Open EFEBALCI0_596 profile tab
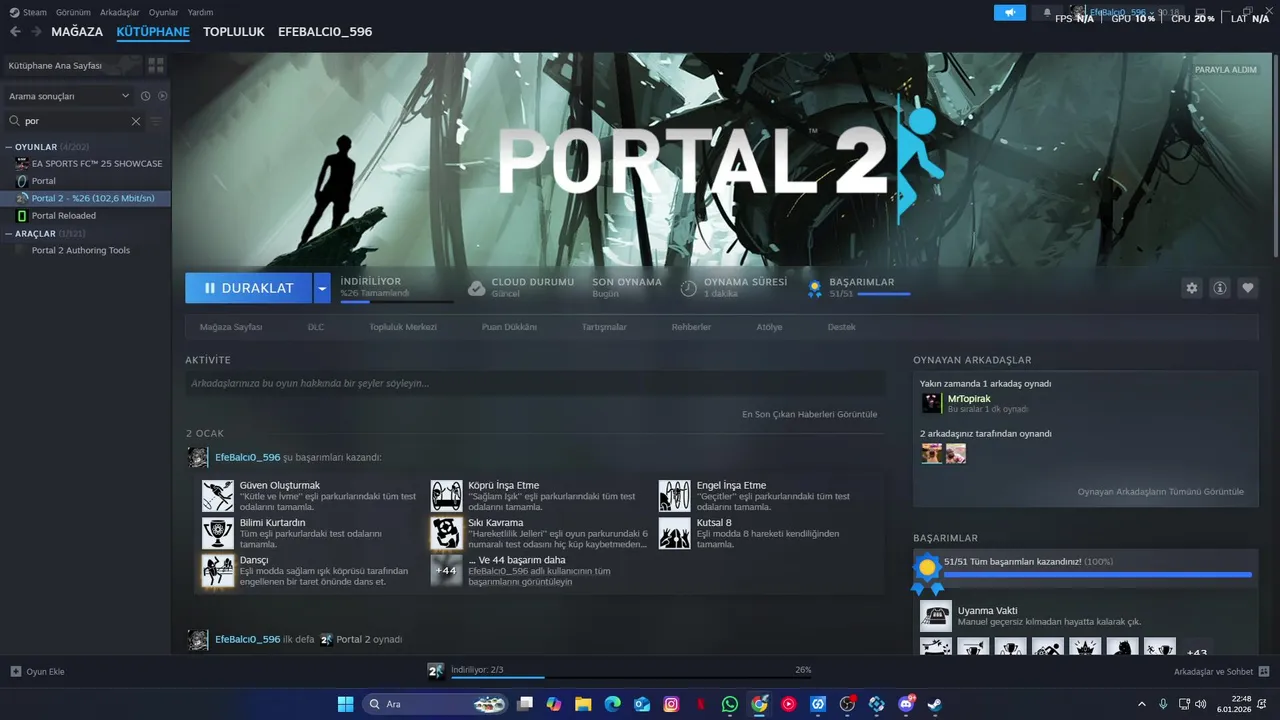This screenshot has width=1280, height=720. pyautogui.click(x=325, y=32)
